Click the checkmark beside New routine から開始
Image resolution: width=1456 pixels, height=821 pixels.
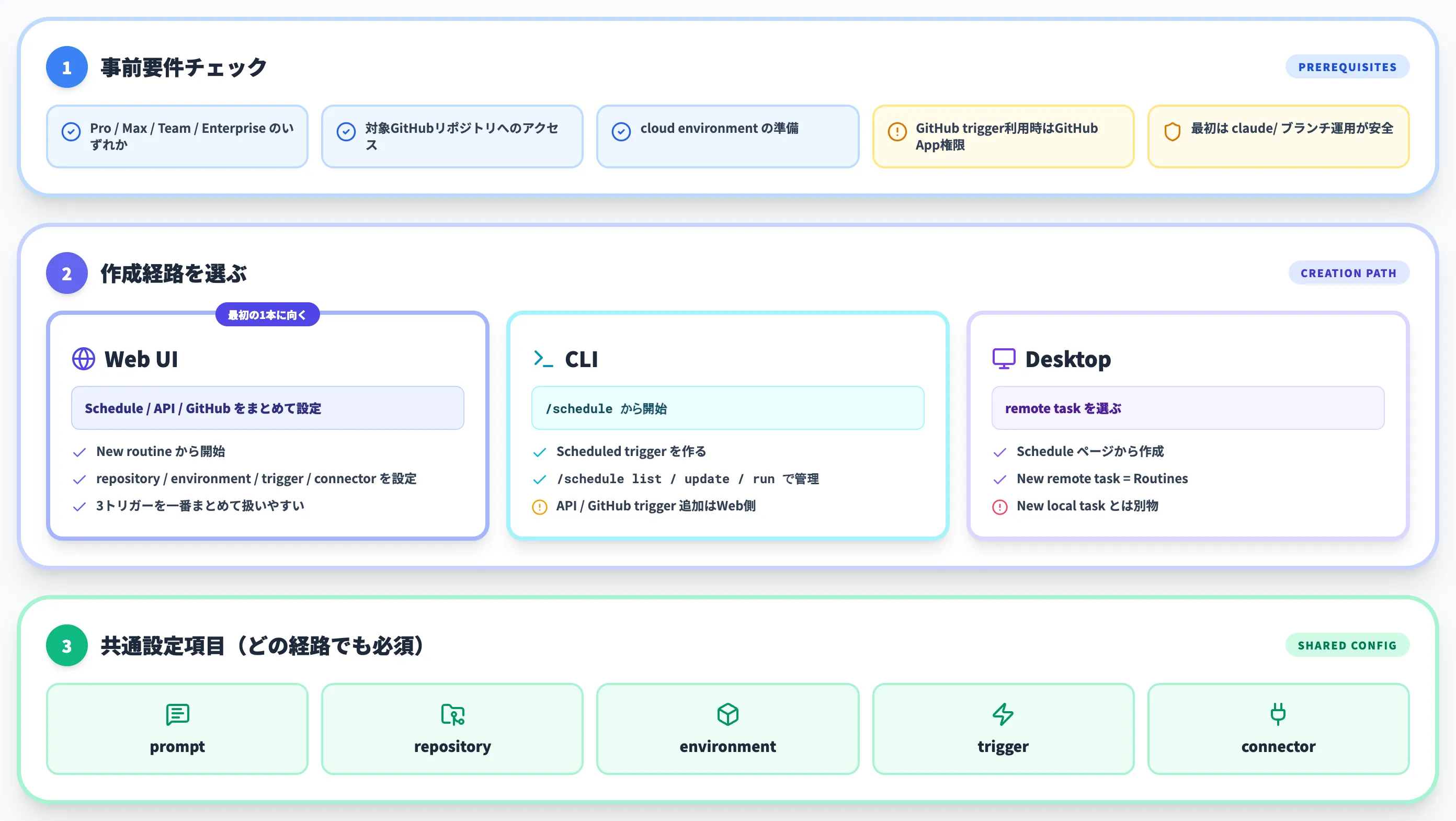[79, 452]
